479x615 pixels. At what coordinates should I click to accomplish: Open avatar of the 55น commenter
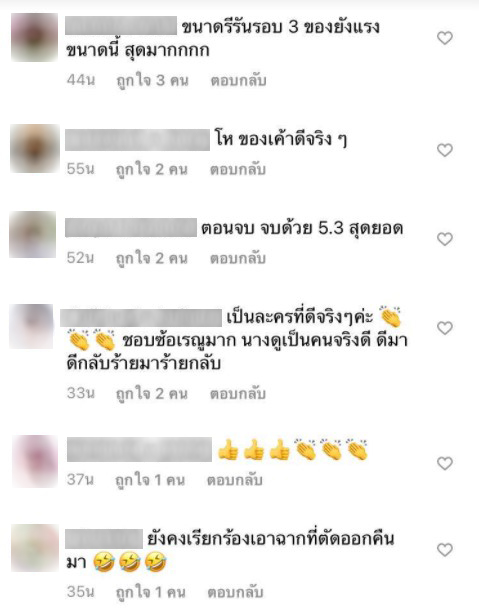click(x=35, y=149)
